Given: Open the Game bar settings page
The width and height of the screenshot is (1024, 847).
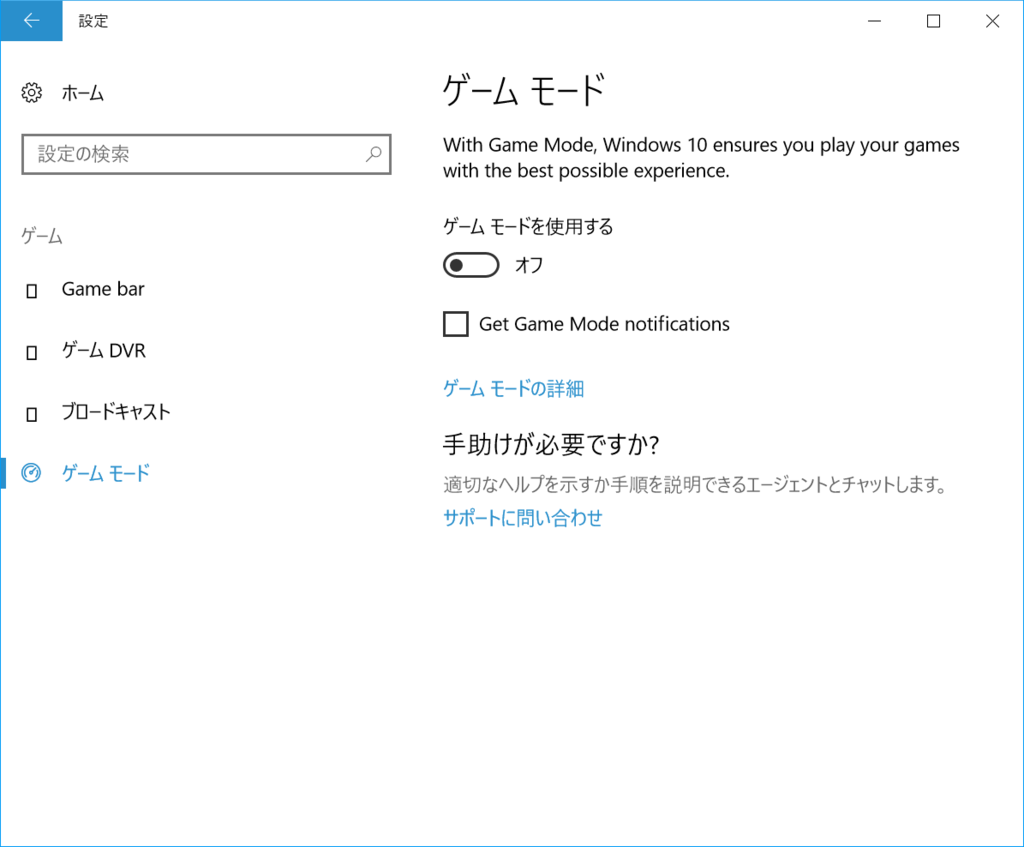Looking at the screenshot, I should tap(103, 288).
